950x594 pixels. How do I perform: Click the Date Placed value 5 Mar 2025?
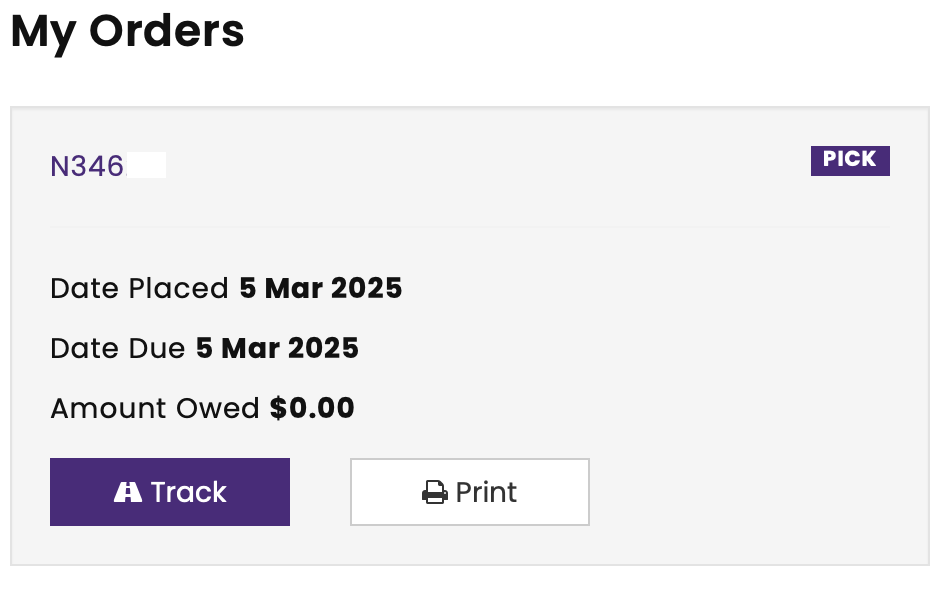pos(321,288)
